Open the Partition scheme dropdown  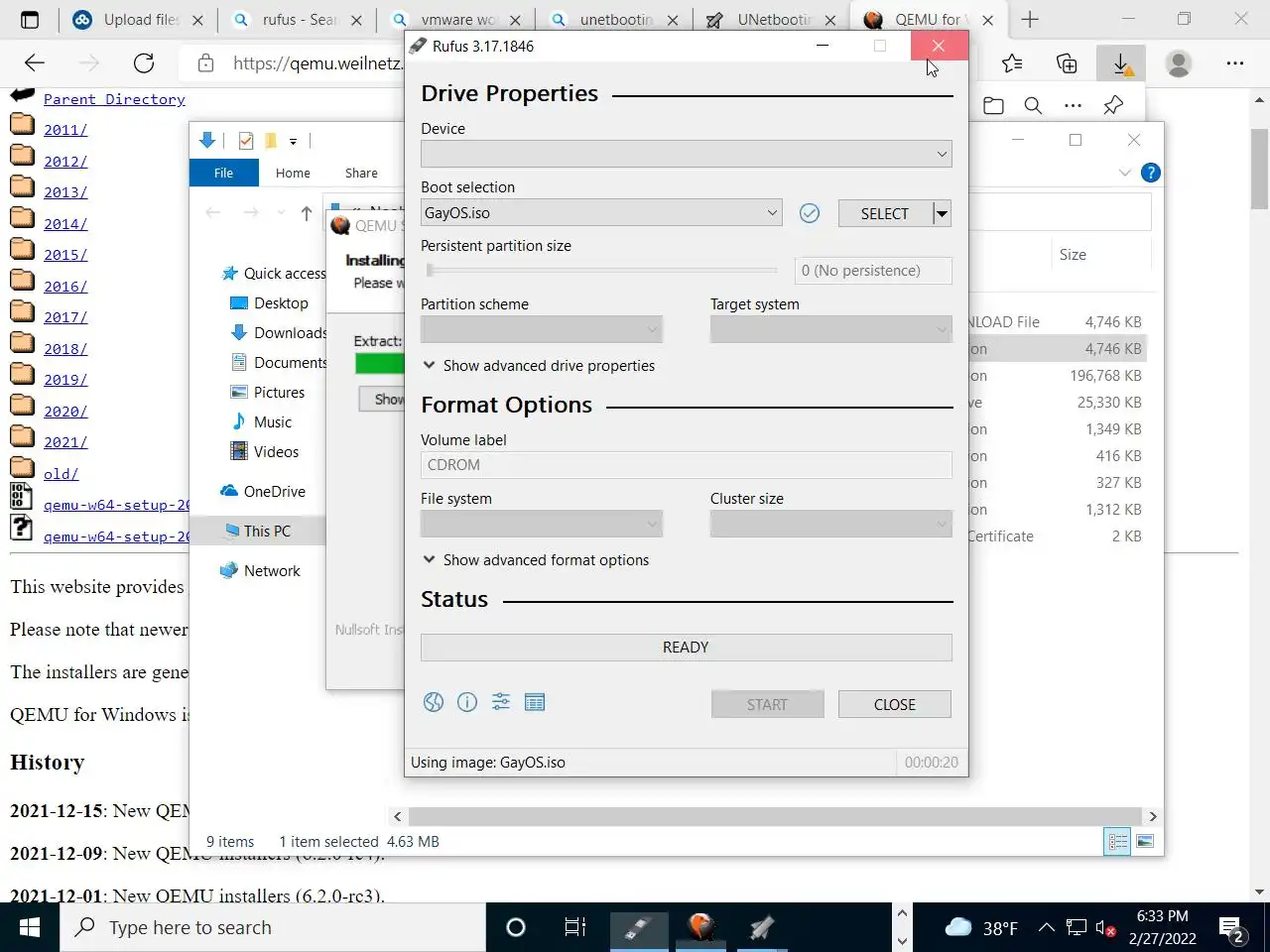pyautogui.click(x=542, y=329)
